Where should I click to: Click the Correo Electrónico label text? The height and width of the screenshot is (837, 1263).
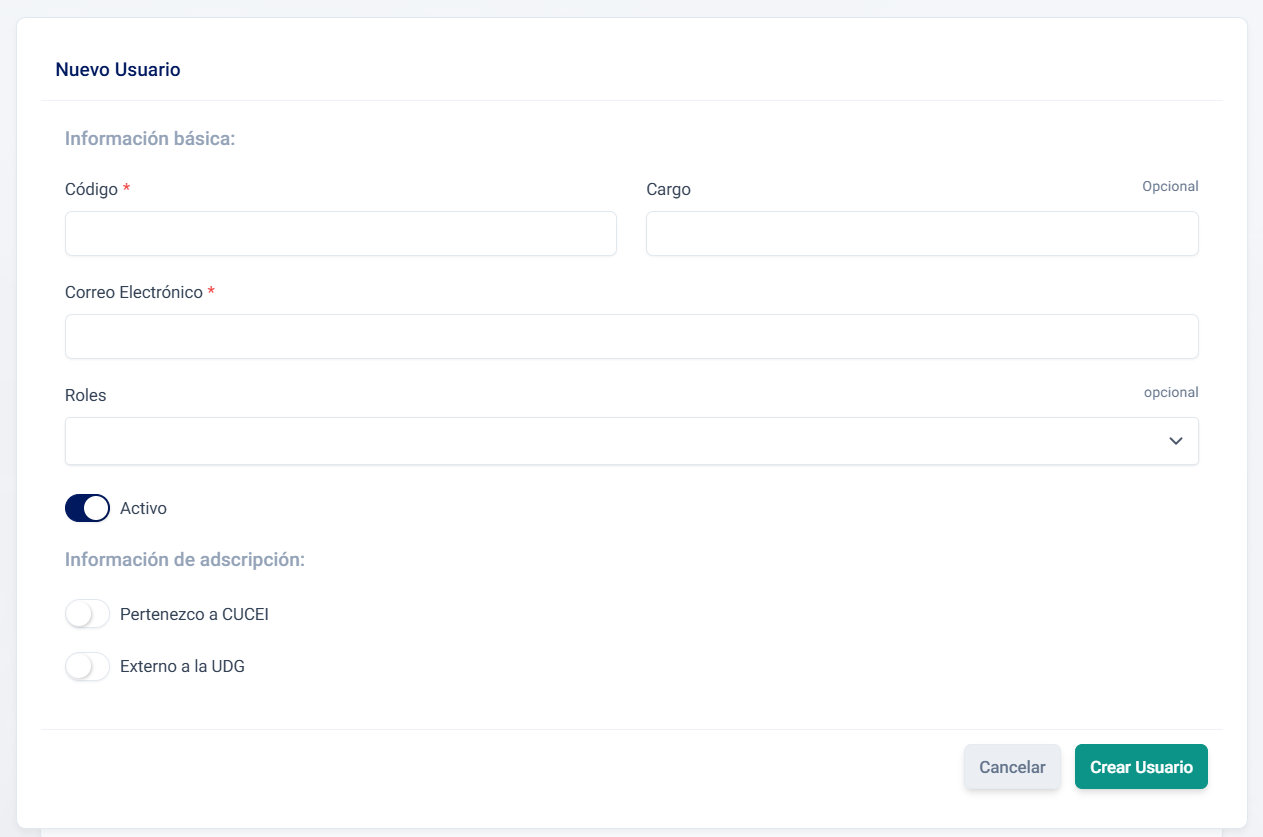coord(134,293)
